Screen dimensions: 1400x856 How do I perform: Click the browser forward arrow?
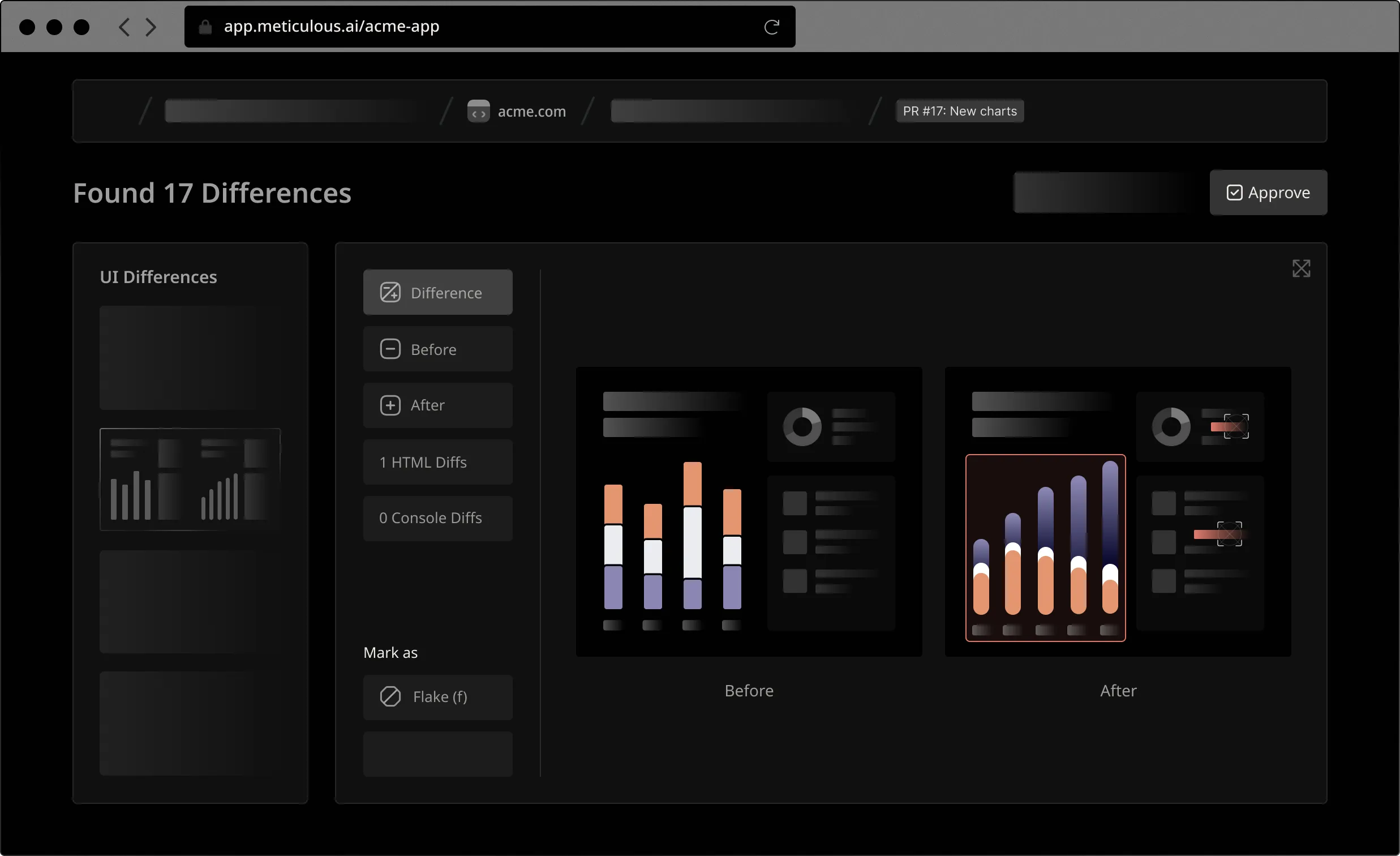tap(151, 27)
